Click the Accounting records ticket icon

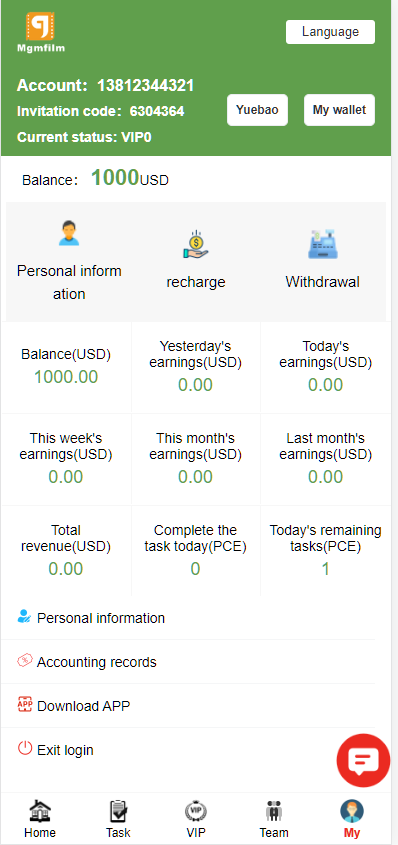click(25, 660)
